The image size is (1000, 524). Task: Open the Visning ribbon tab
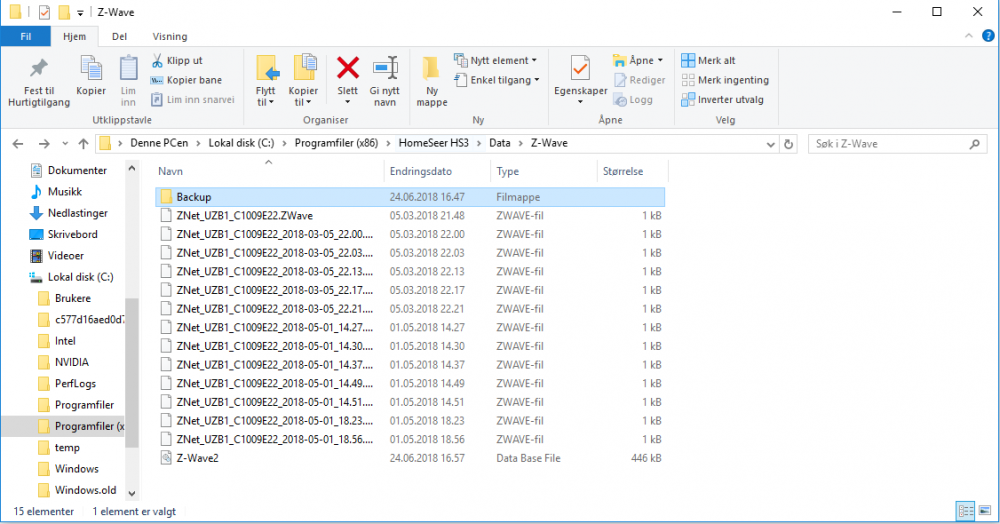click(x=169, y=36)
